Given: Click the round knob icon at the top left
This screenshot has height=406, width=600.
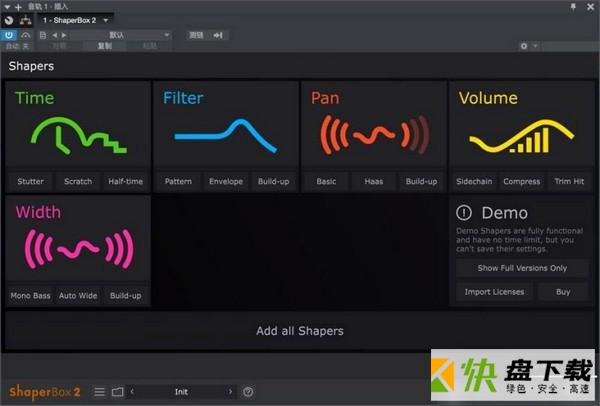Looking at the screenshot, I should click(x=9, y=20).
